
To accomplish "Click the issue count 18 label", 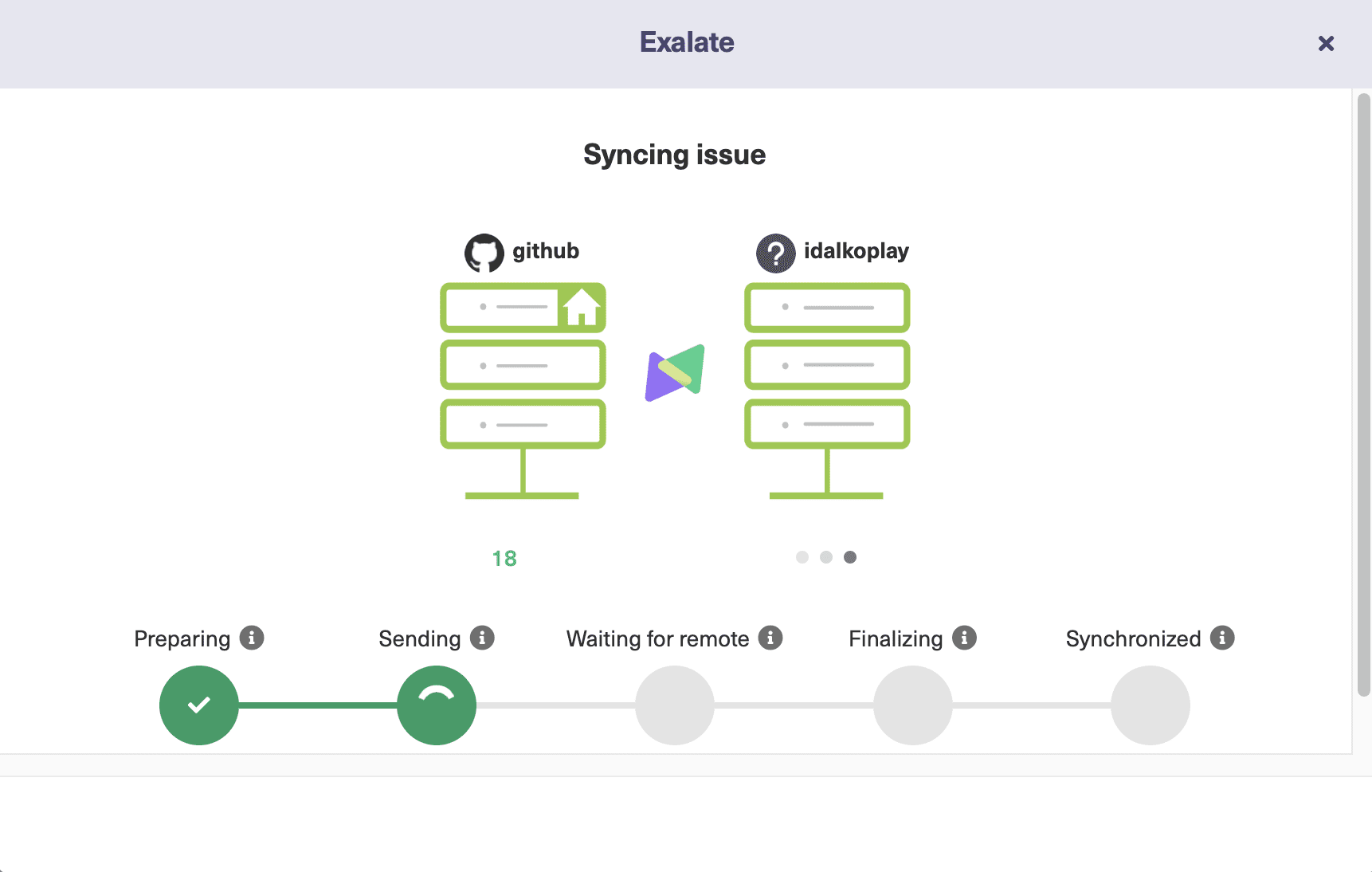I will (x=505, y=559).
